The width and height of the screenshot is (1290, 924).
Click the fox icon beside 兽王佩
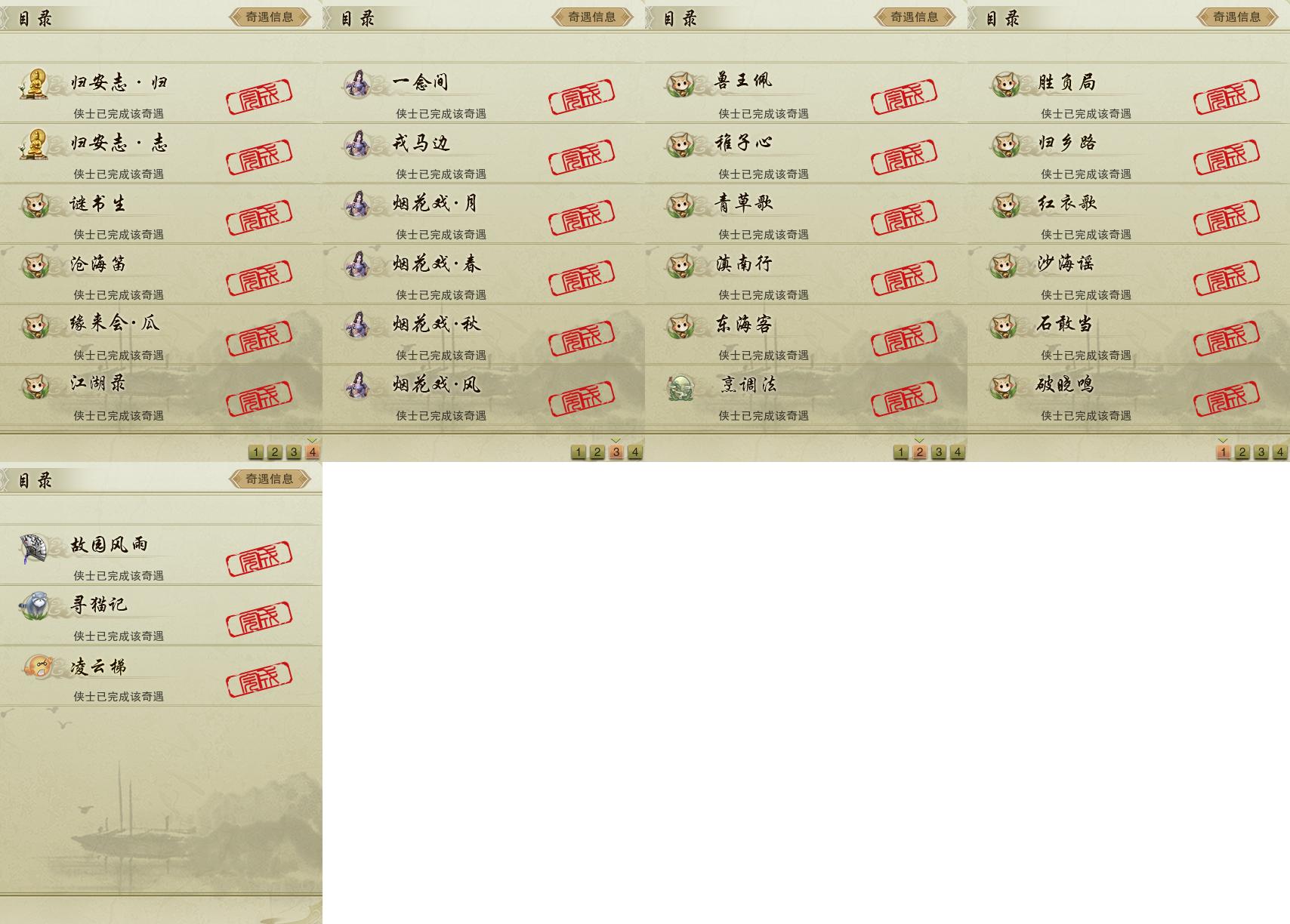[x=680, y=84]
